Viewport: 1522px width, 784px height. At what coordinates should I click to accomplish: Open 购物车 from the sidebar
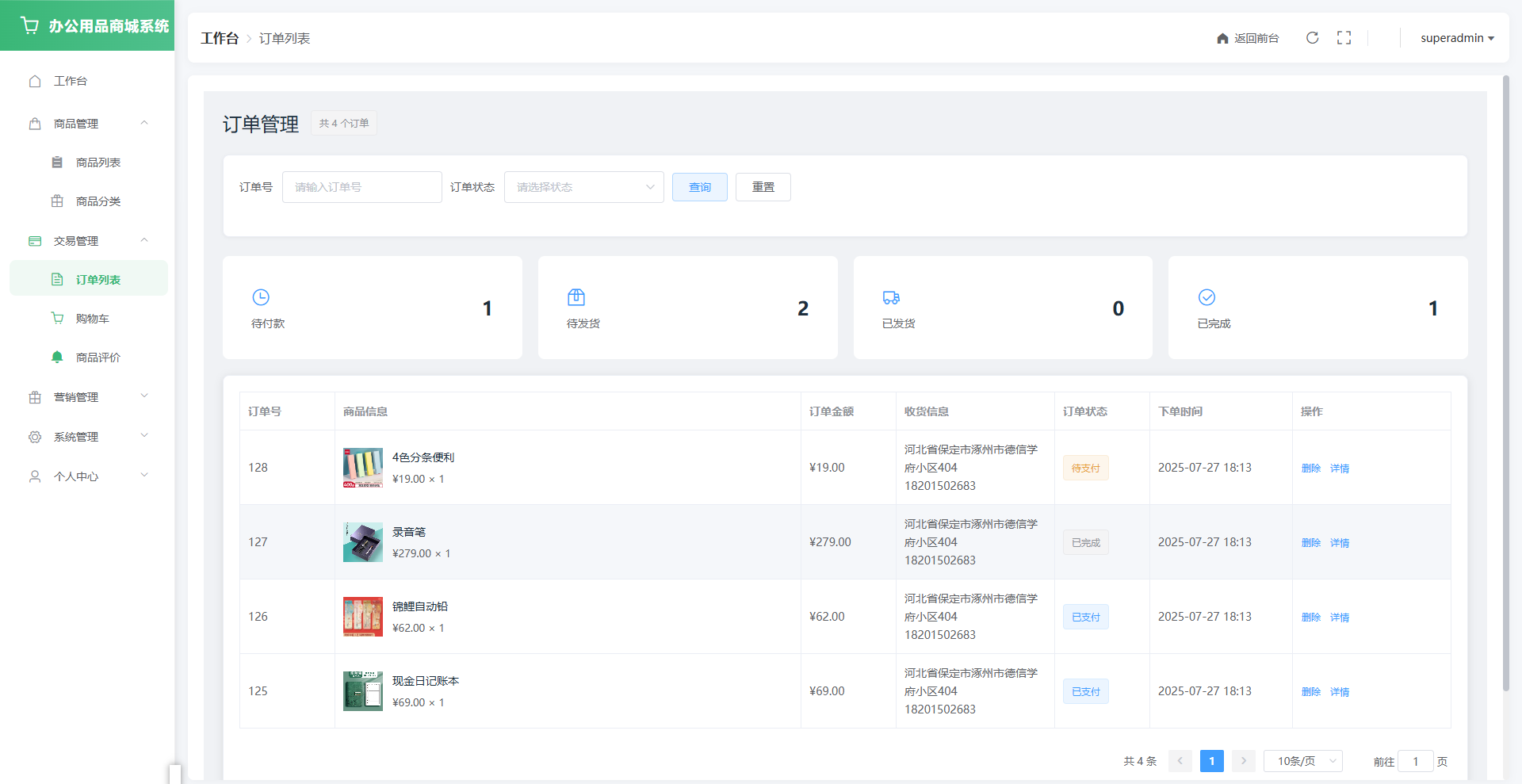[92, 319]
